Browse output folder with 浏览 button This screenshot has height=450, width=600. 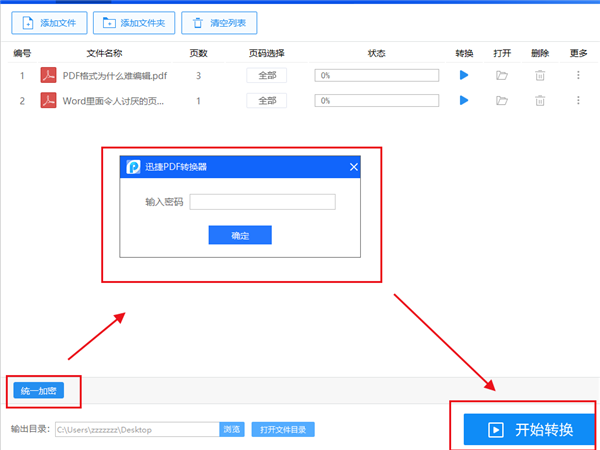tap(232, 430)
